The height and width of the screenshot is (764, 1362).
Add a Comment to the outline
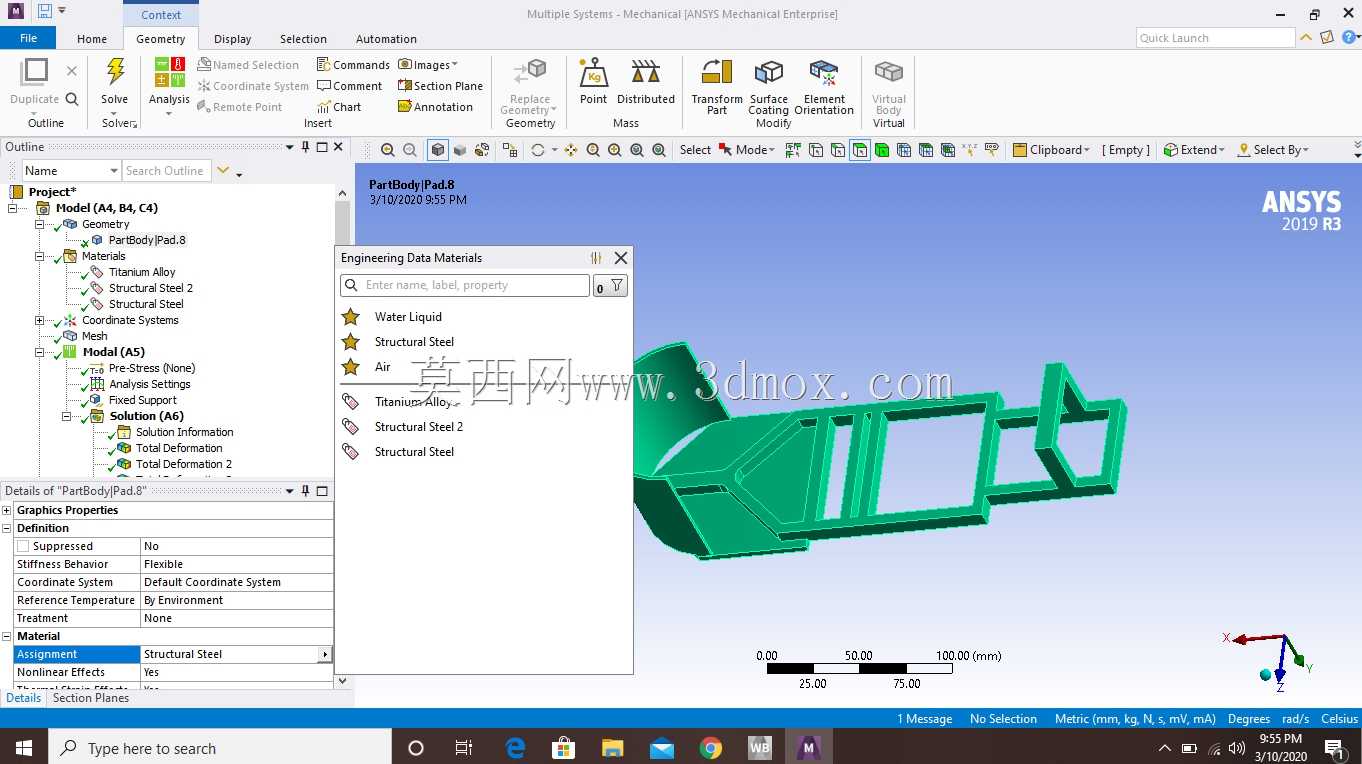(349, 86)
